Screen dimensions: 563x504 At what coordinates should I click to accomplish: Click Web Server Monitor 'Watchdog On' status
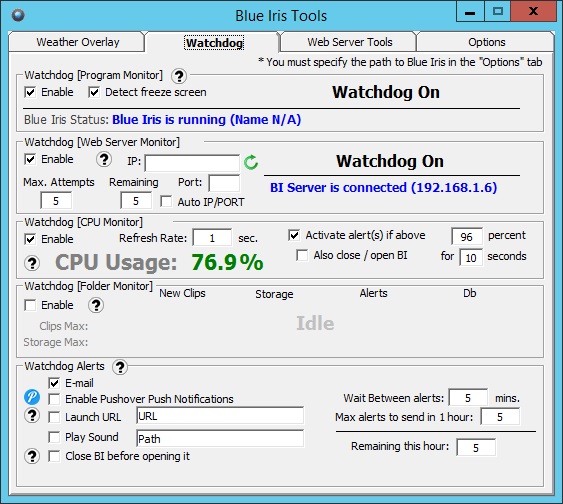pos(390,161)
